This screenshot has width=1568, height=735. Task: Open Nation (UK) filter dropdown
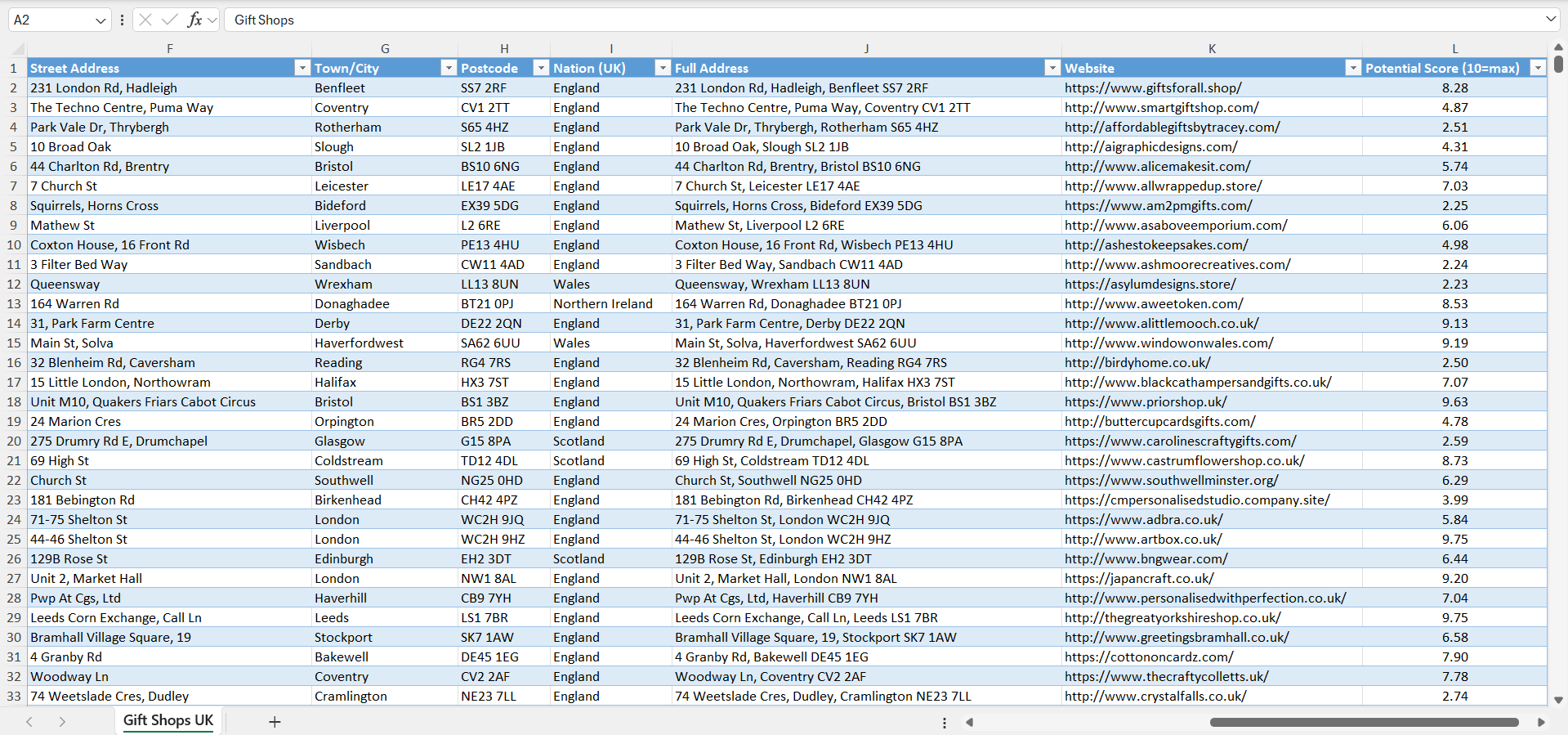tap(663, 68)
